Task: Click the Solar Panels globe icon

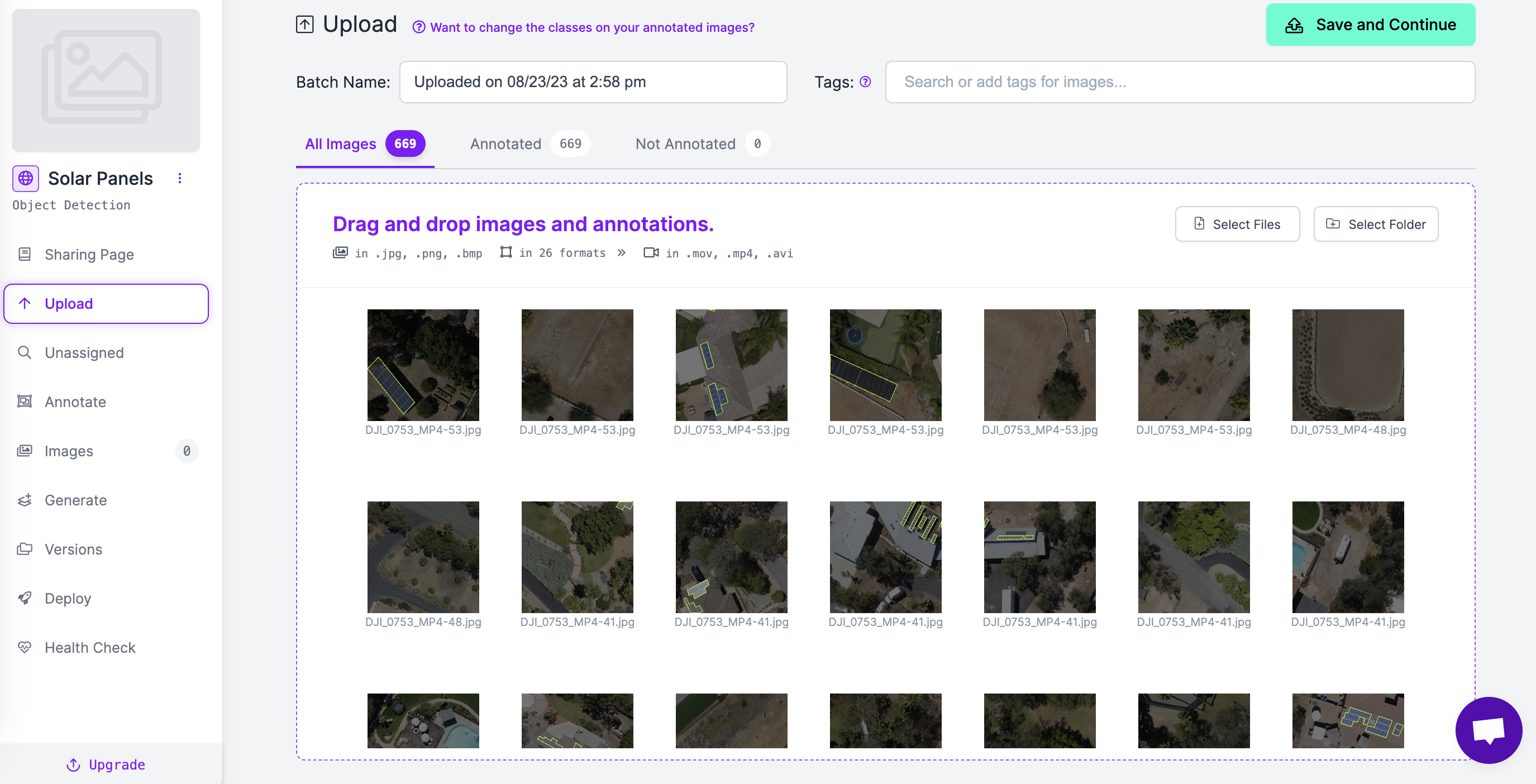Action: [26, 178]
